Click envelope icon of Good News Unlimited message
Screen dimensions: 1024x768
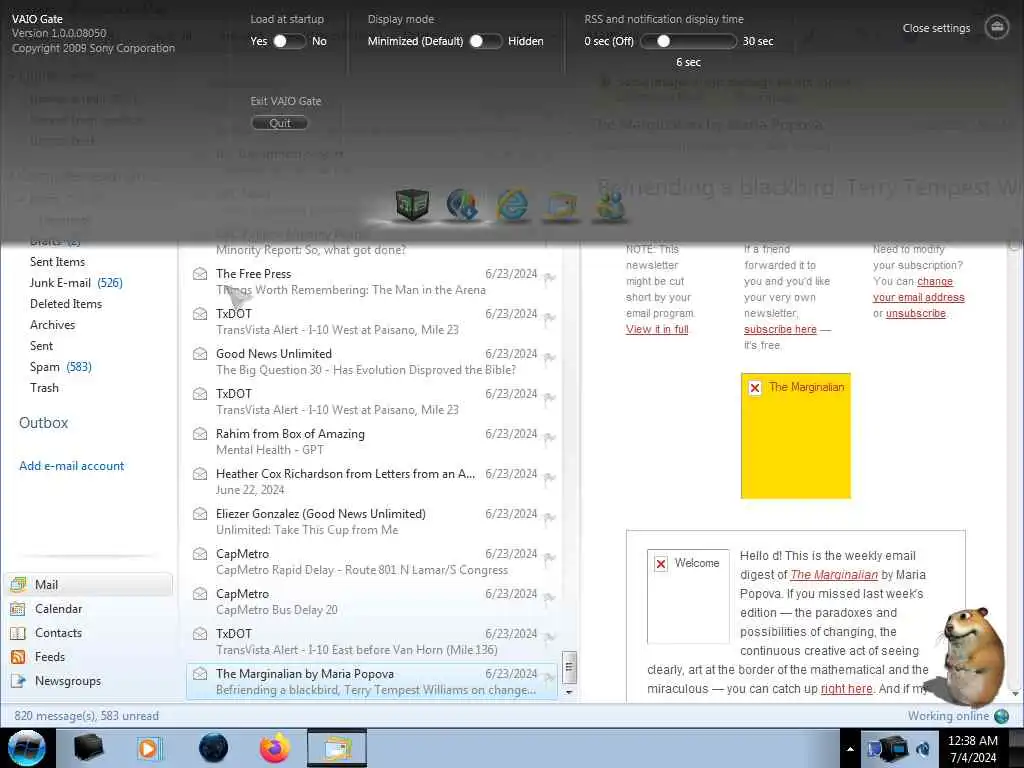[x=200, y=354]
